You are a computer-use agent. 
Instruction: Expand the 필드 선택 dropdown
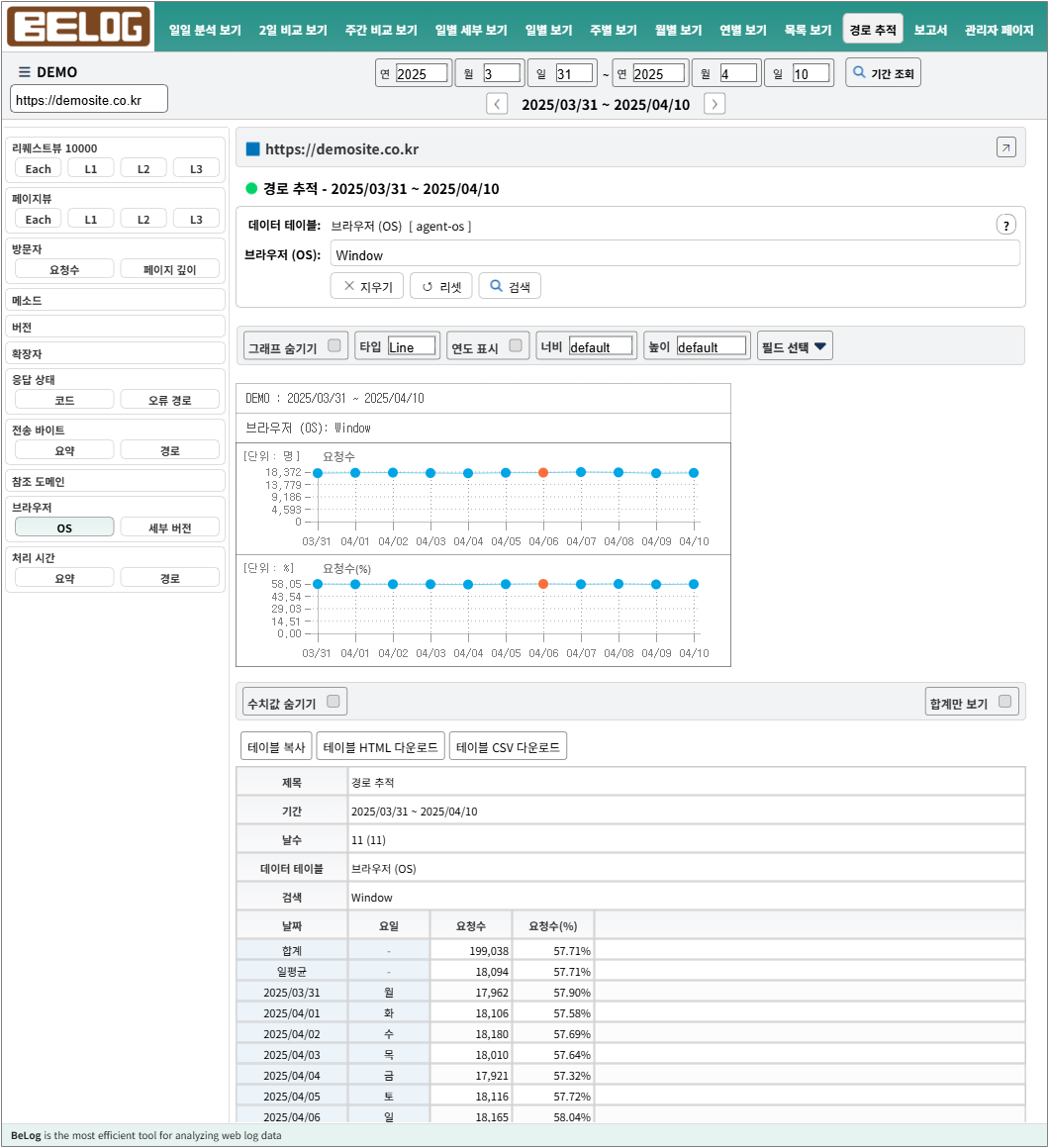click(x=795, y=346)
